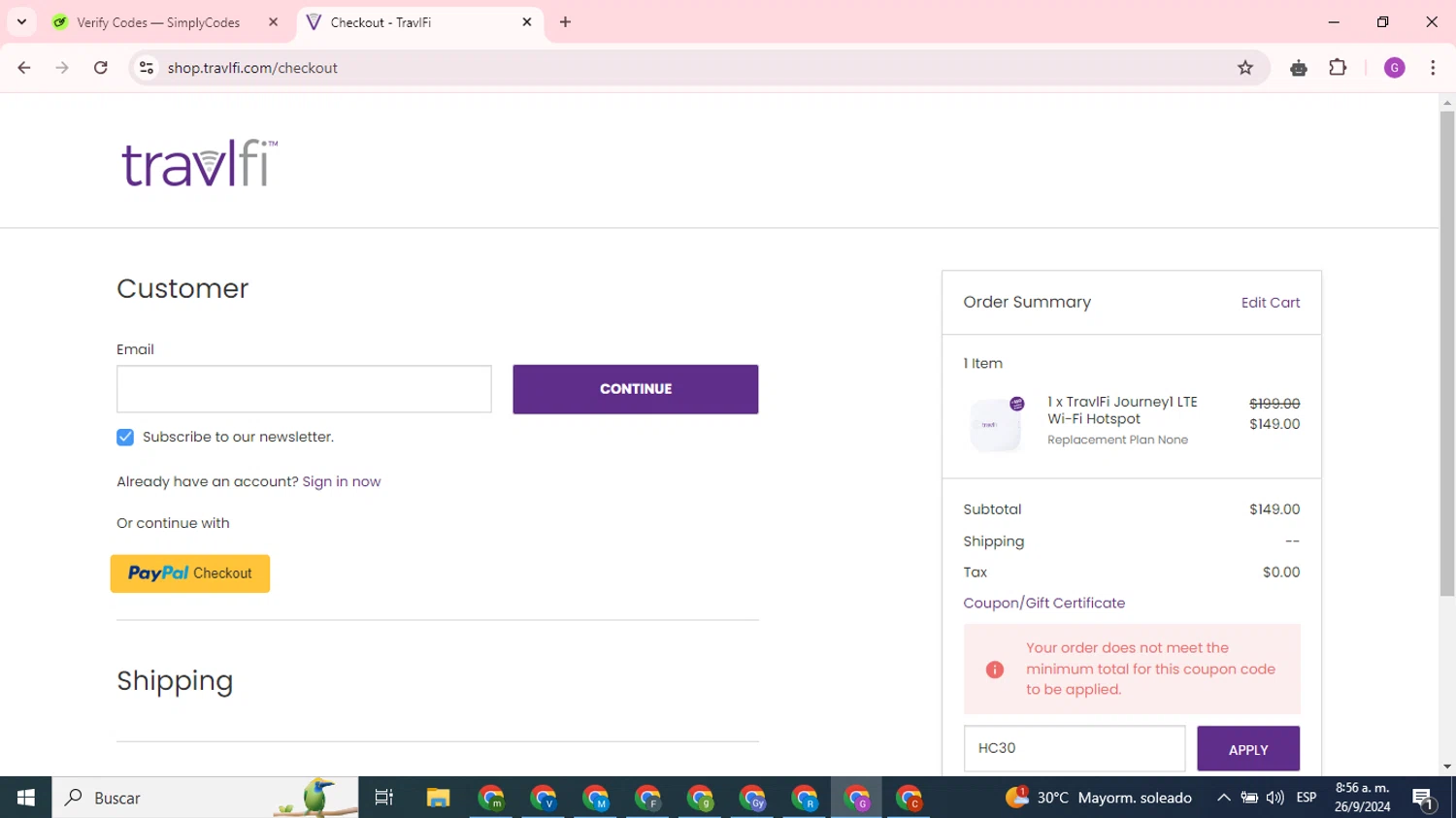Viewport: 1456px width, 818px height.
Task: Go back to the previous page
Action: (24, 68)
